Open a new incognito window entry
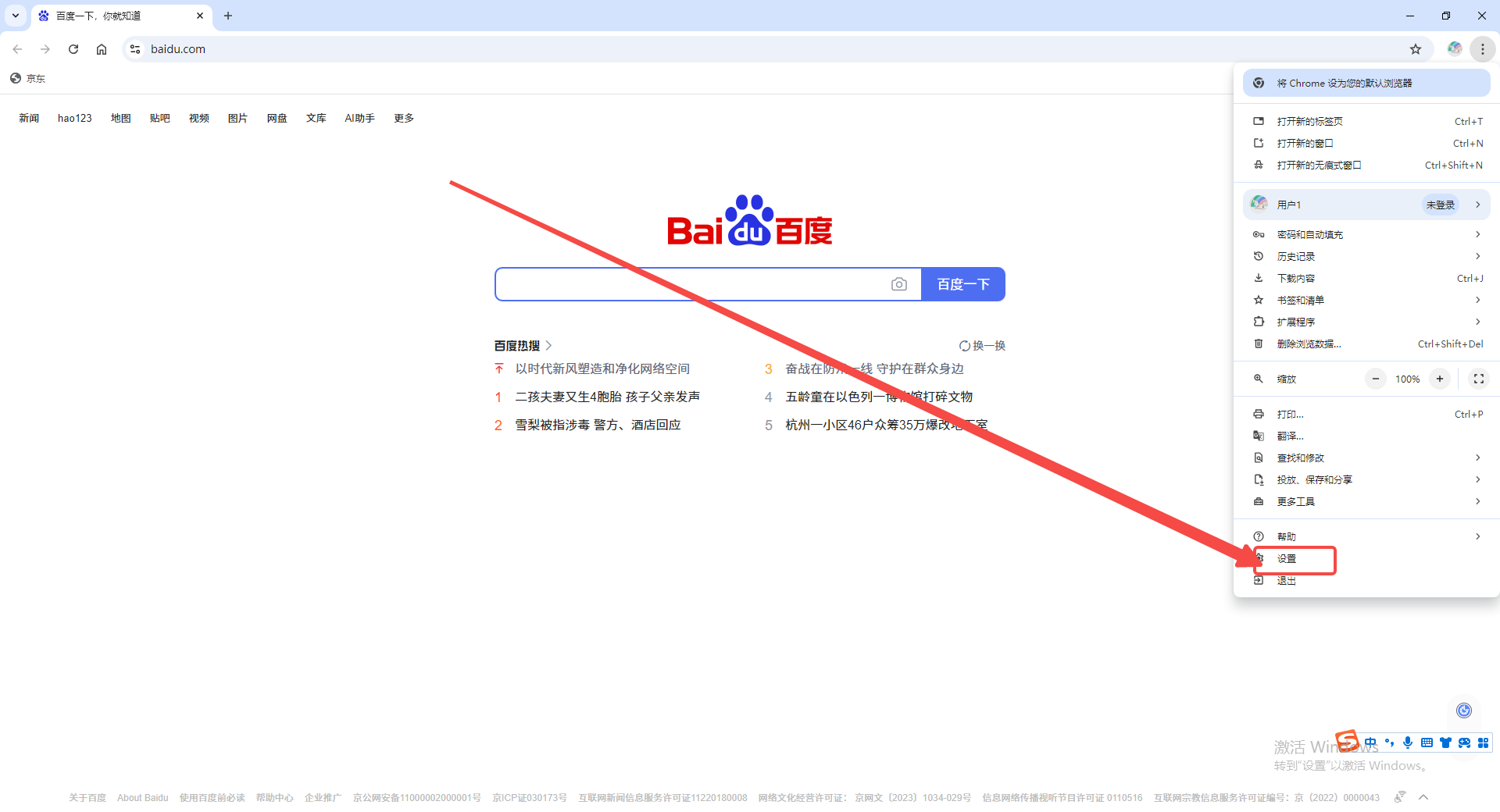 point(1366,165)
